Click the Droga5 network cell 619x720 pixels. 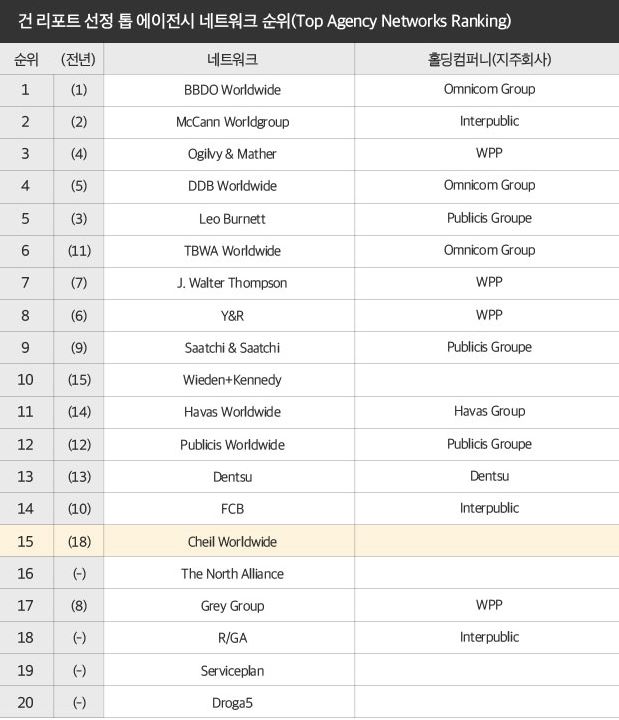232,703
